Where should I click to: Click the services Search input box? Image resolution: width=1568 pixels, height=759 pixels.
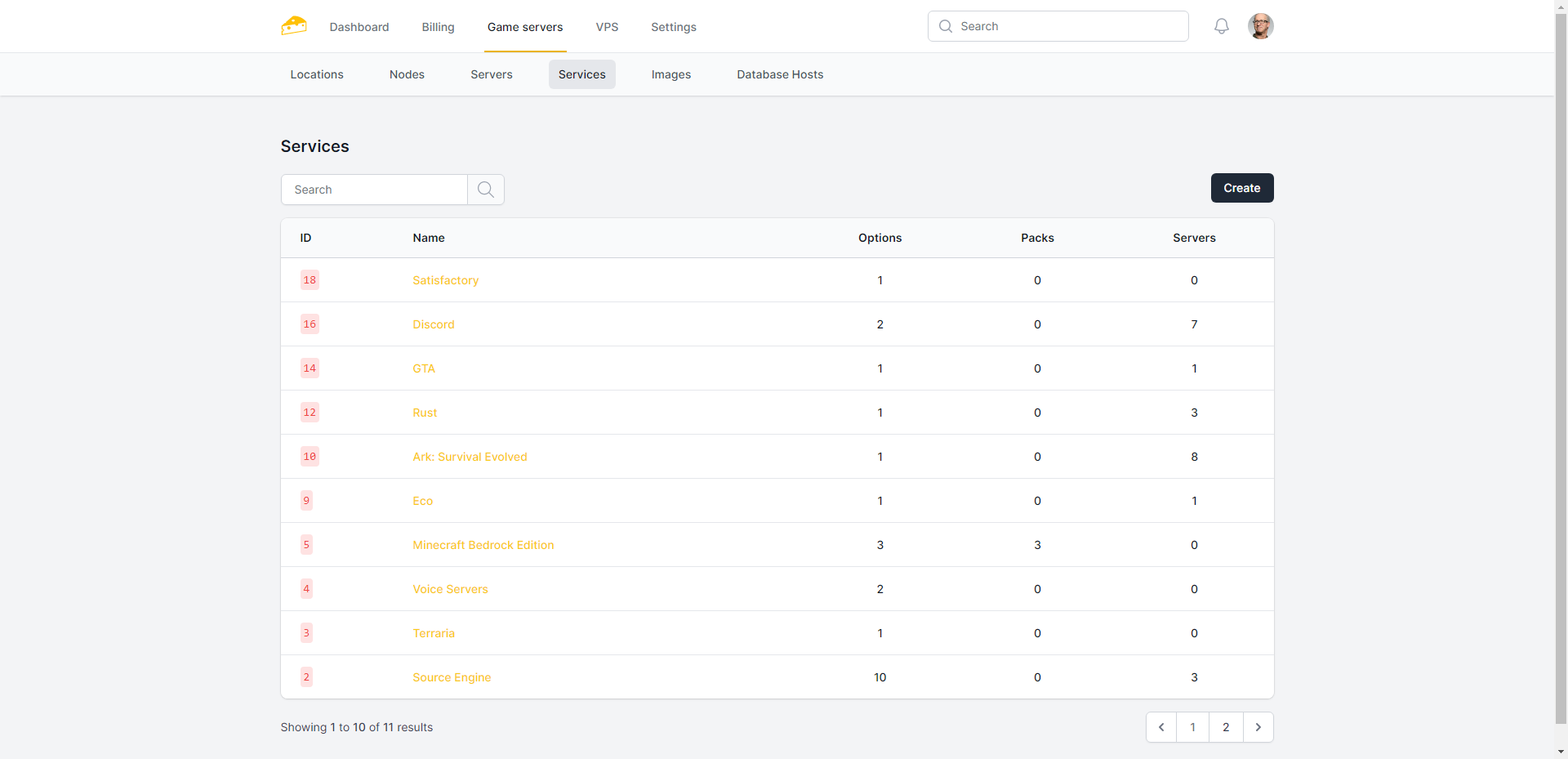click(375, 190)
